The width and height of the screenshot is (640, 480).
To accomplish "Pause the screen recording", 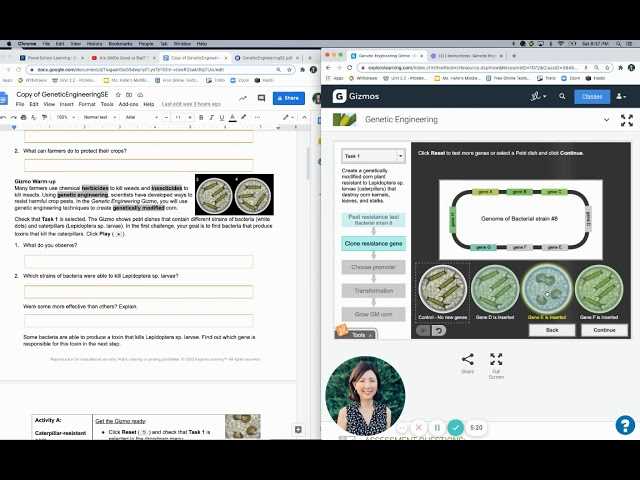I will [437, 428].
